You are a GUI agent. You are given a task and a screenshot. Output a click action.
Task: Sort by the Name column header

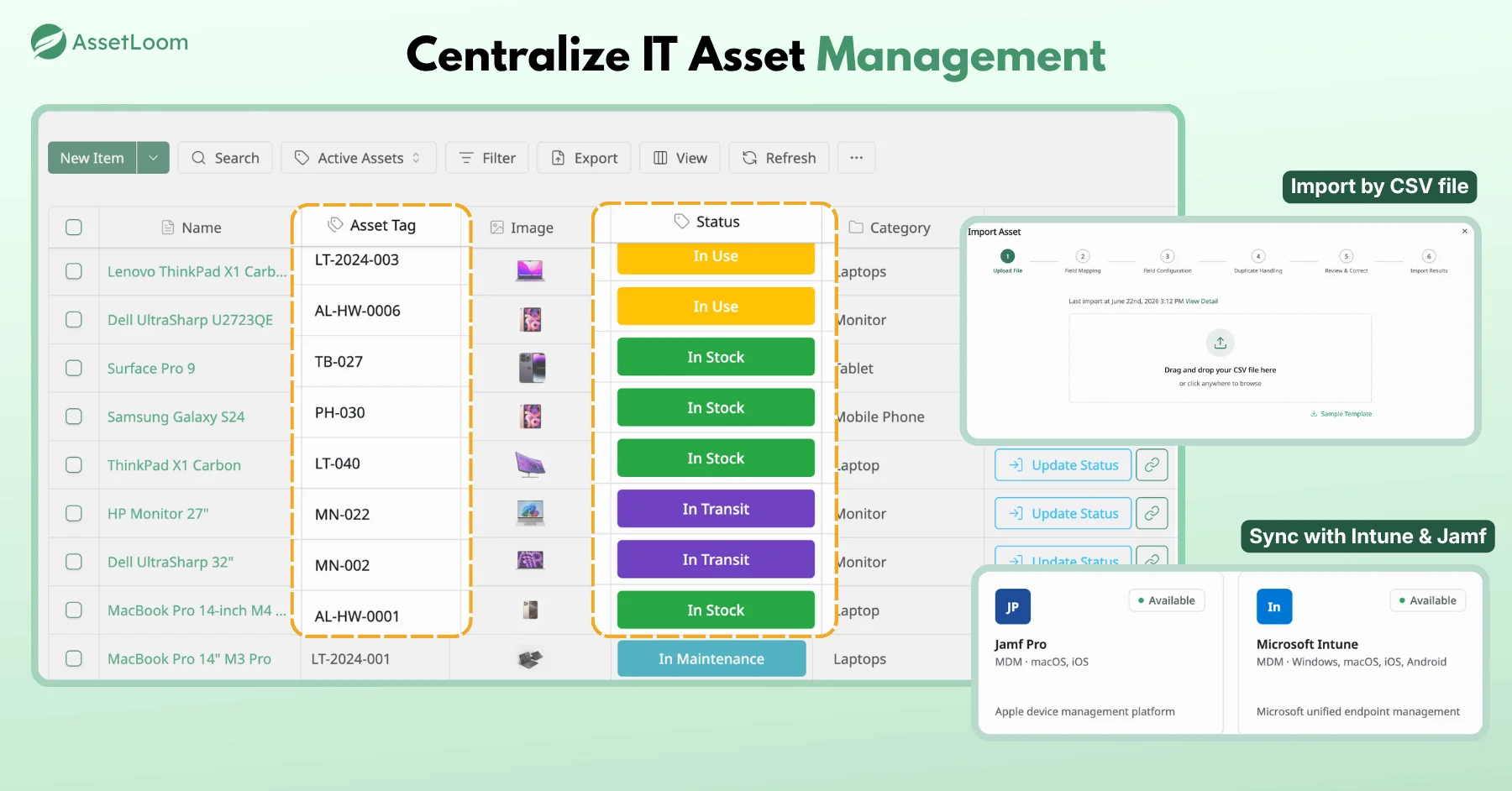[192, 228]
